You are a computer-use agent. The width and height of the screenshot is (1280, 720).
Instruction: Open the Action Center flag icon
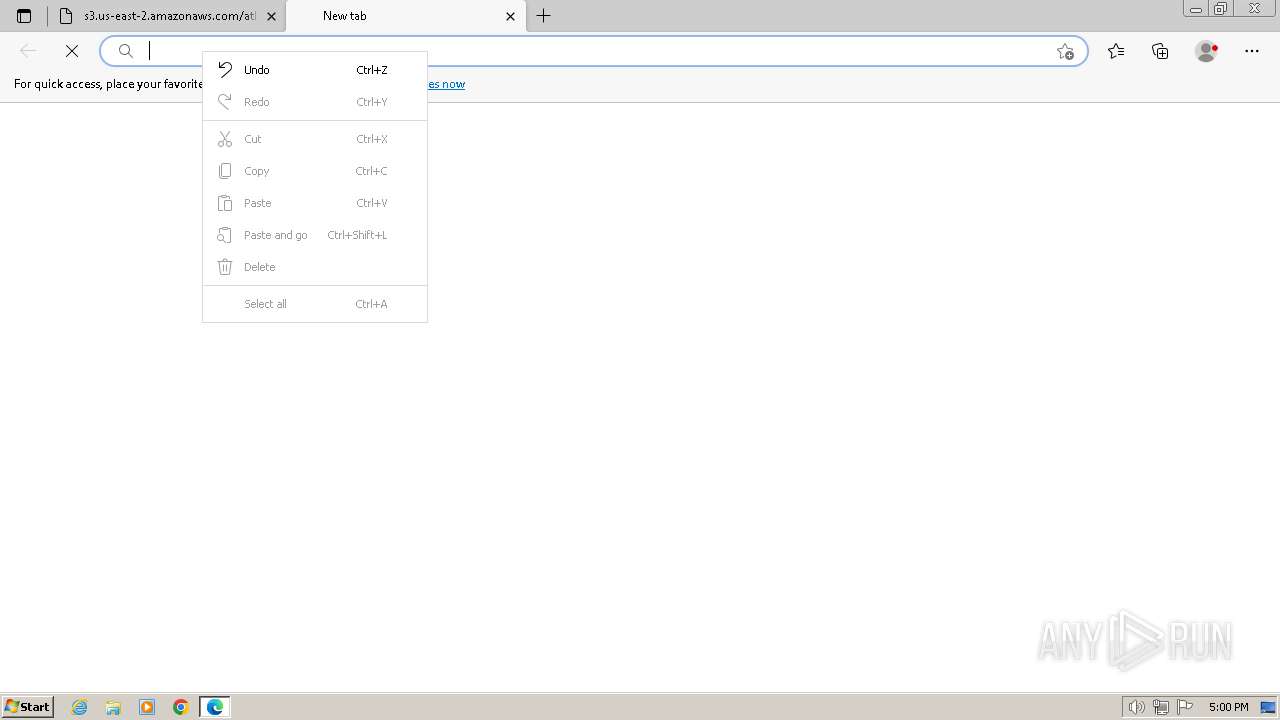click(x=1185, y=707)
